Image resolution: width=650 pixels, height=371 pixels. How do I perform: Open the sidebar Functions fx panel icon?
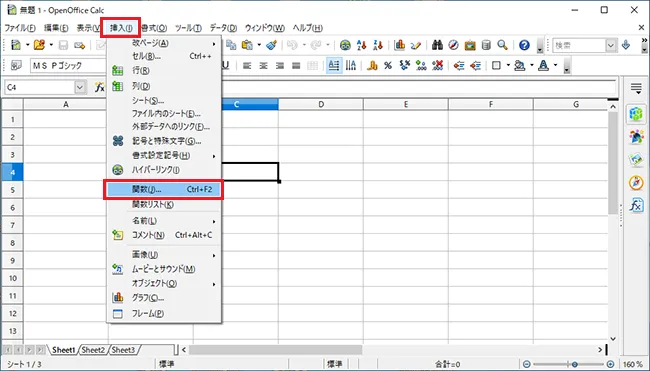(636, 205)
